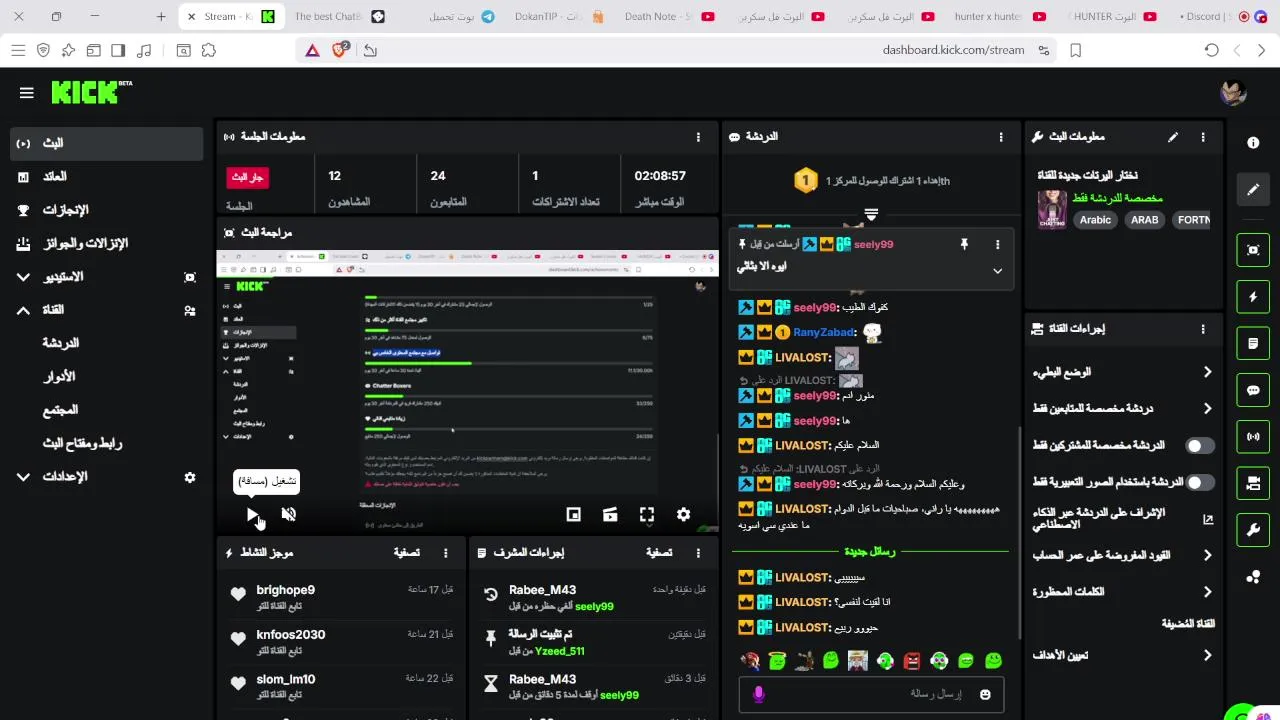Viewport: 1280px width, 720px height.
Task: Click the pencil edit icon in right rail
Action: 1253,189
